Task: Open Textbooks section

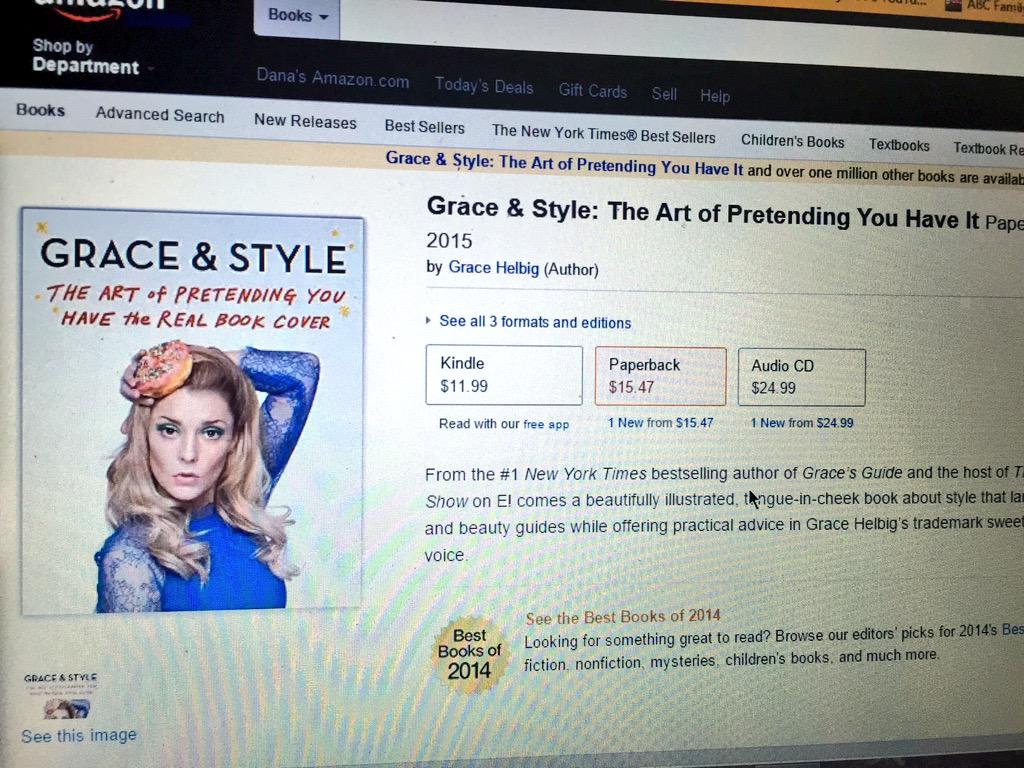Action: point(899,145)
